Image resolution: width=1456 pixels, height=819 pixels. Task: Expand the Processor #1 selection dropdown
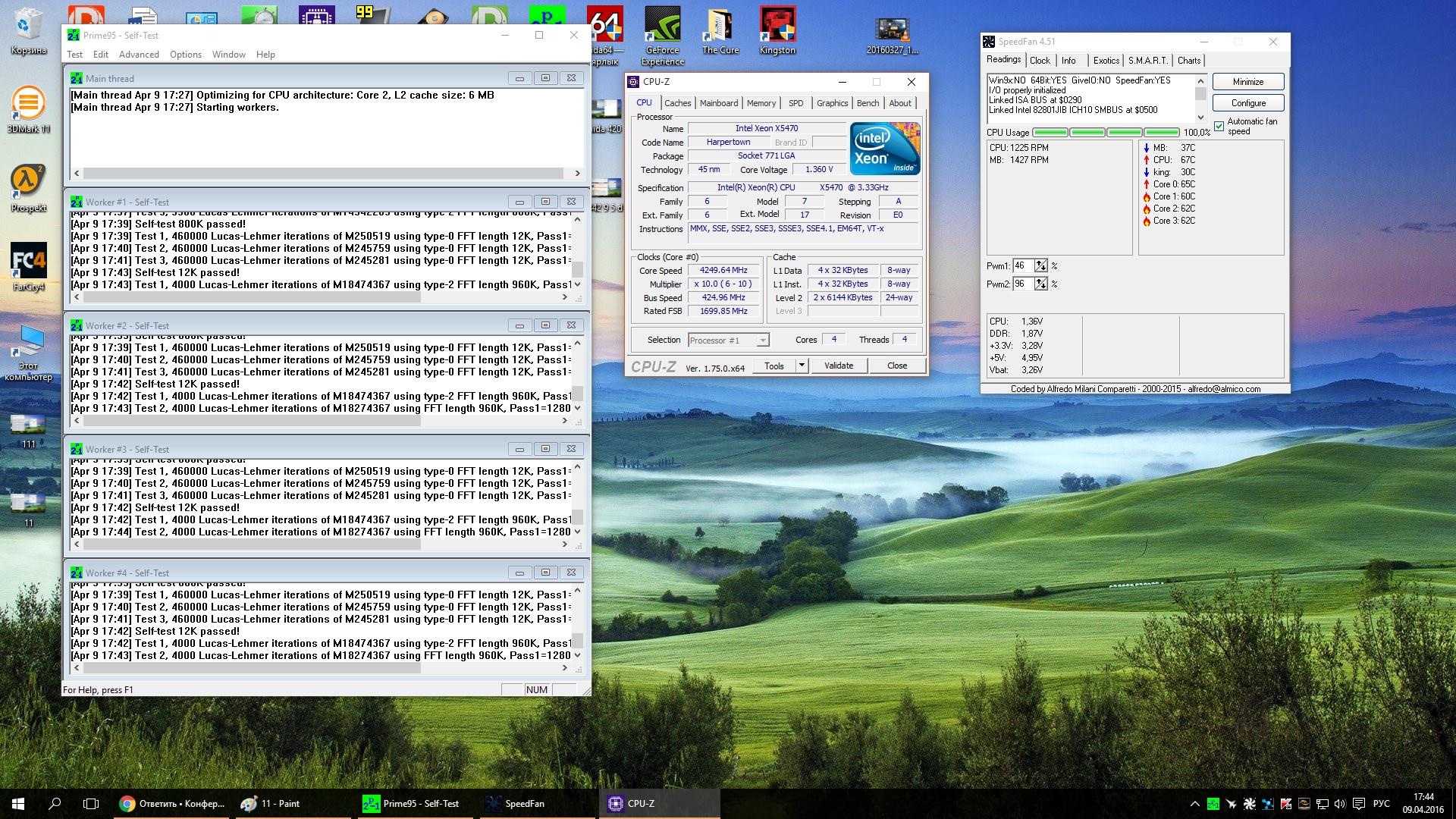tap(763, 340)
